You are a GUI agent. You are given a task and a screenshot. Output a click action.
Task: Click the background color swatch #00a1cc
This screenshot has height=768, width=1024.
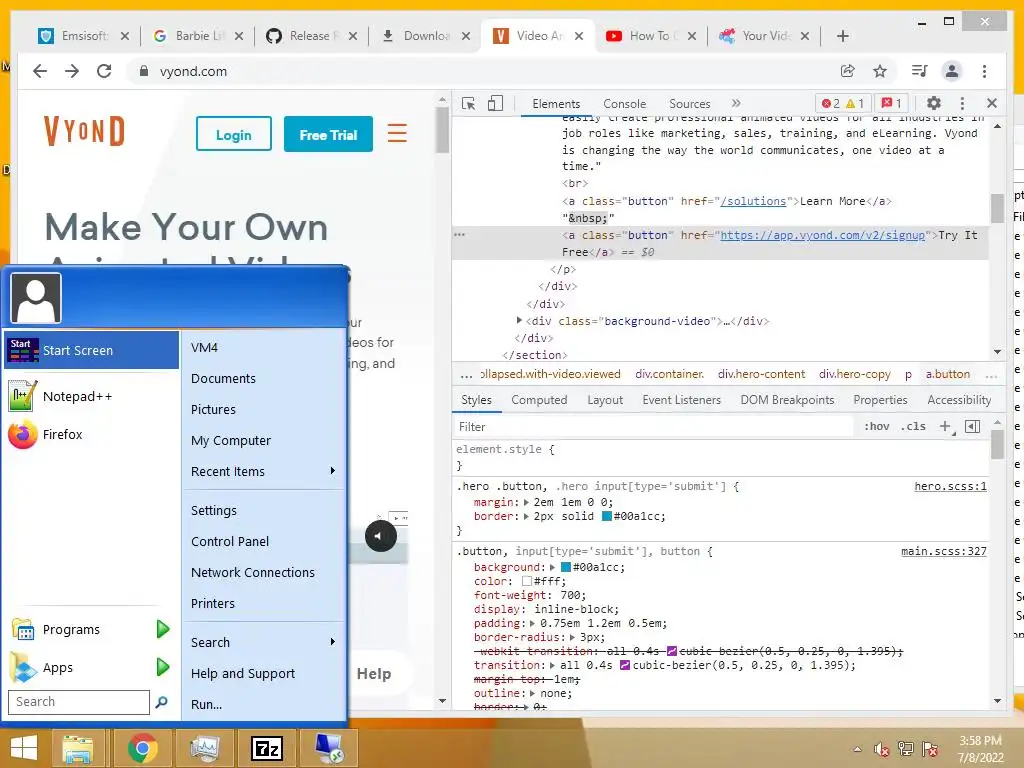(x=566, y=568)
